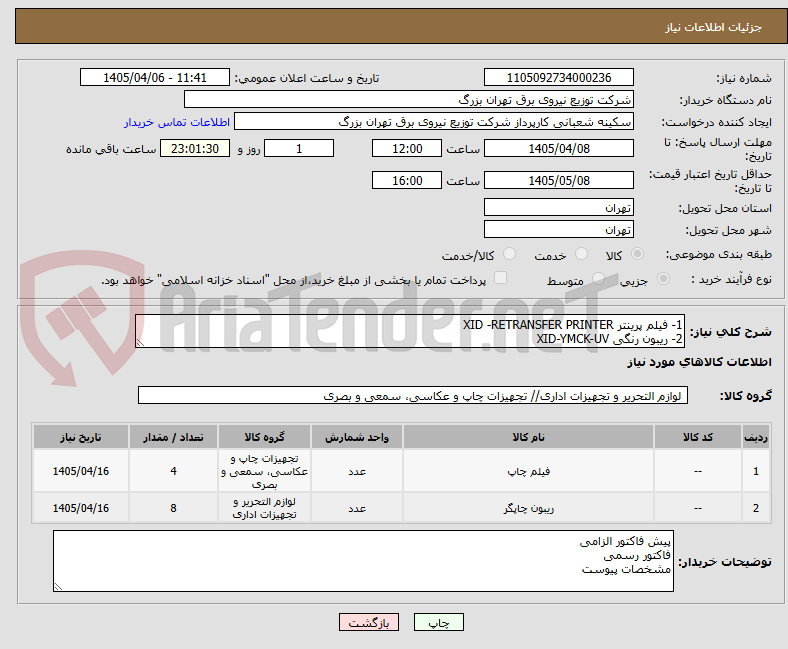Click the date cell in the فیلم چاپ row
The width and height of the screenshot is (788, 649).
click(x=81, y=471)
